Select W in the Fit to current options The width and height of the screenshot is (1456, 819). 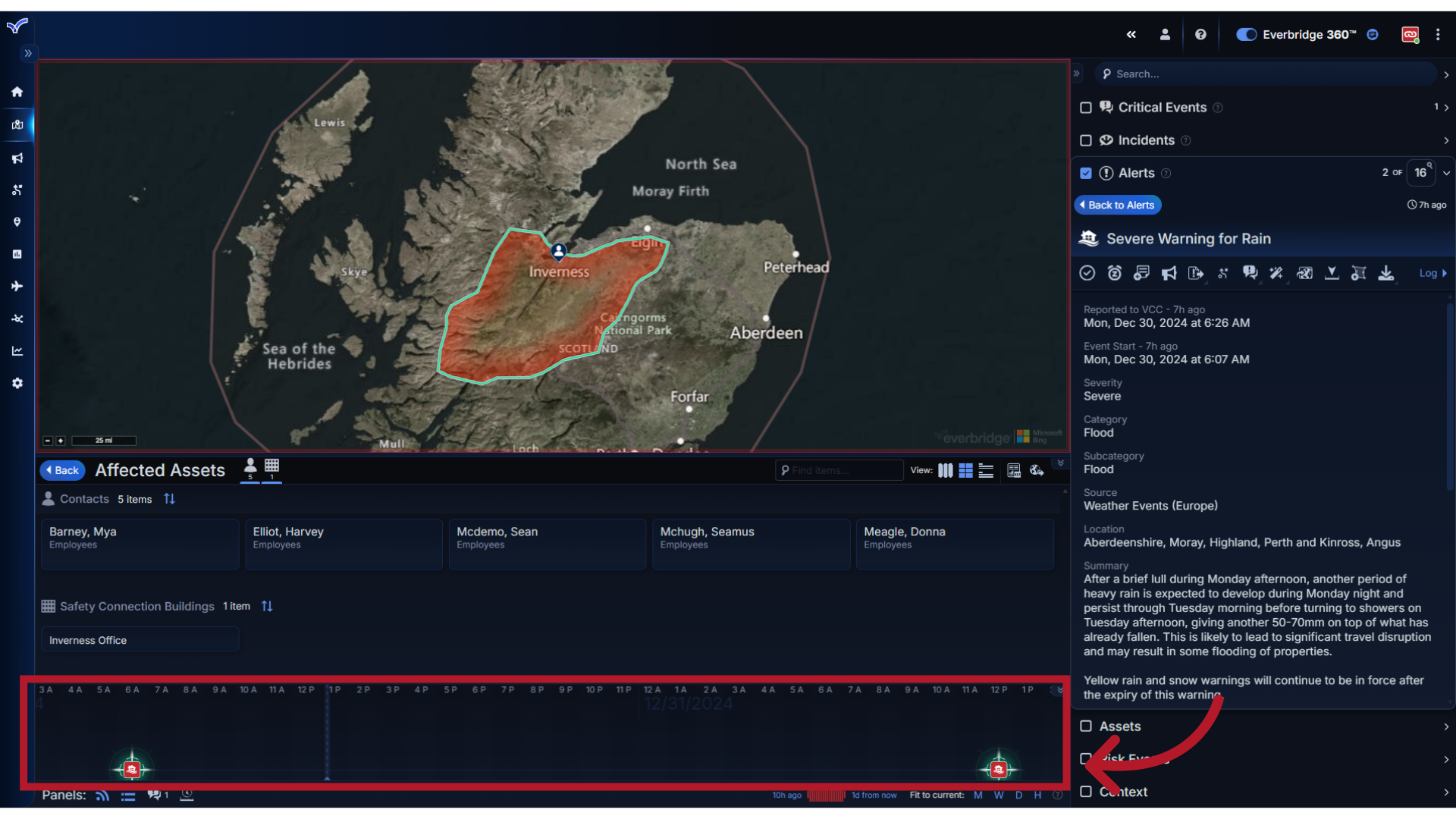coord(999,795)
